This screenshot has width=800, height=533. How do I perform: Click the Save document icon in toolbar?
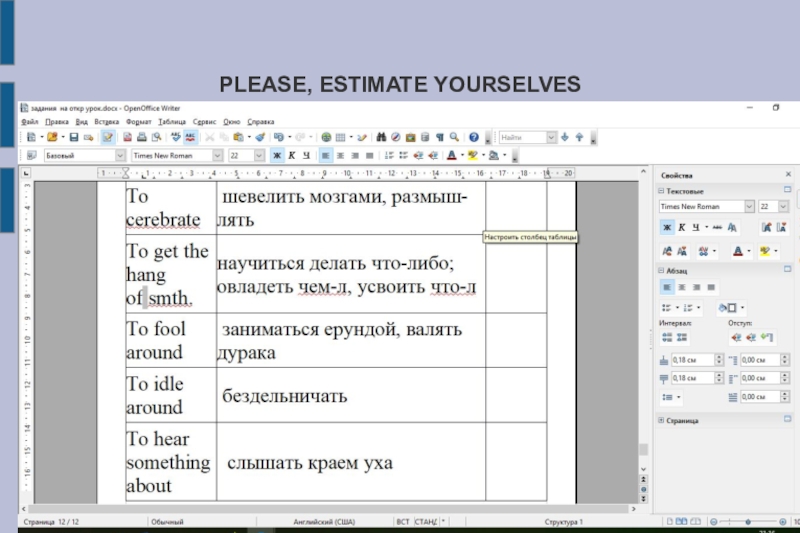click(x=74, y=137)
